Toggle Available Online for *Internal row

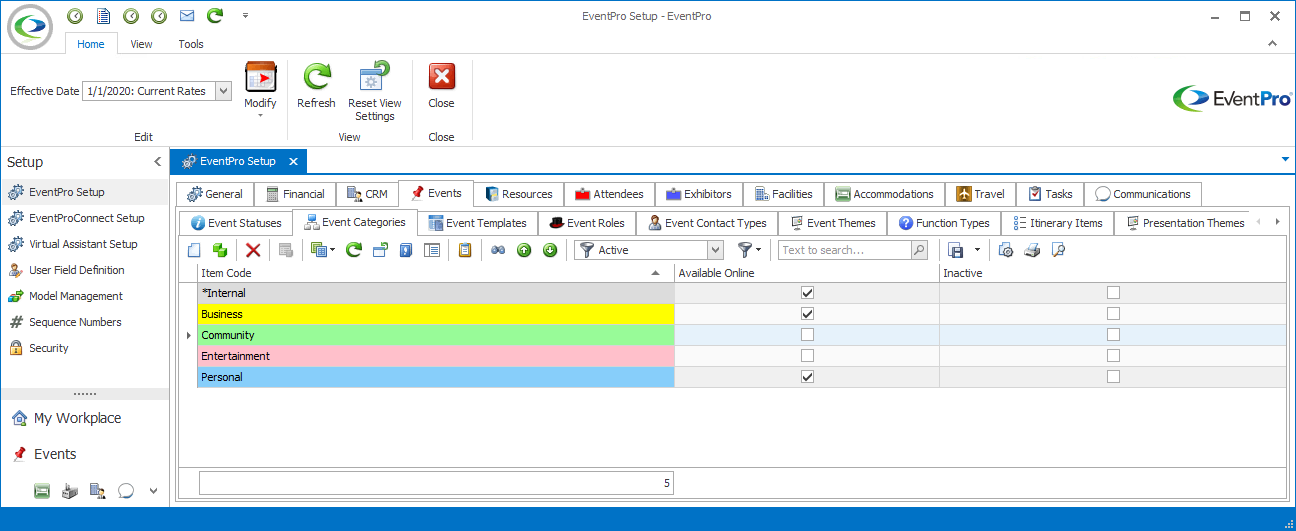coord(808,293)
